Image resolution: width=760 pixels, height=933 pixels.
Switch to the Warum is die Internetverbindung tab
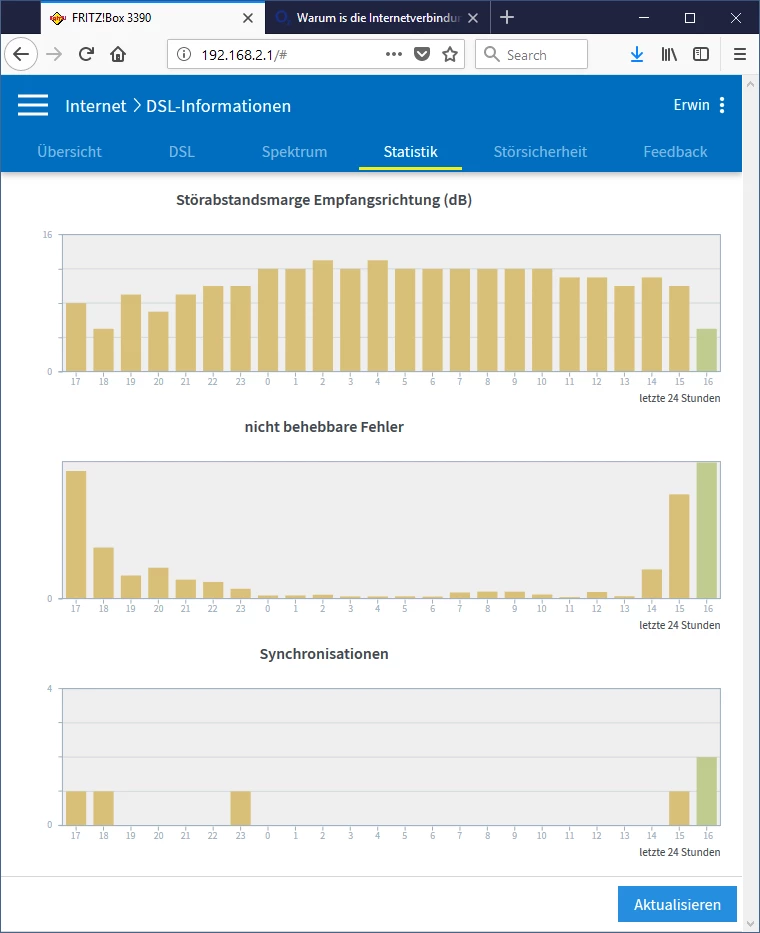tap(378, 18)
